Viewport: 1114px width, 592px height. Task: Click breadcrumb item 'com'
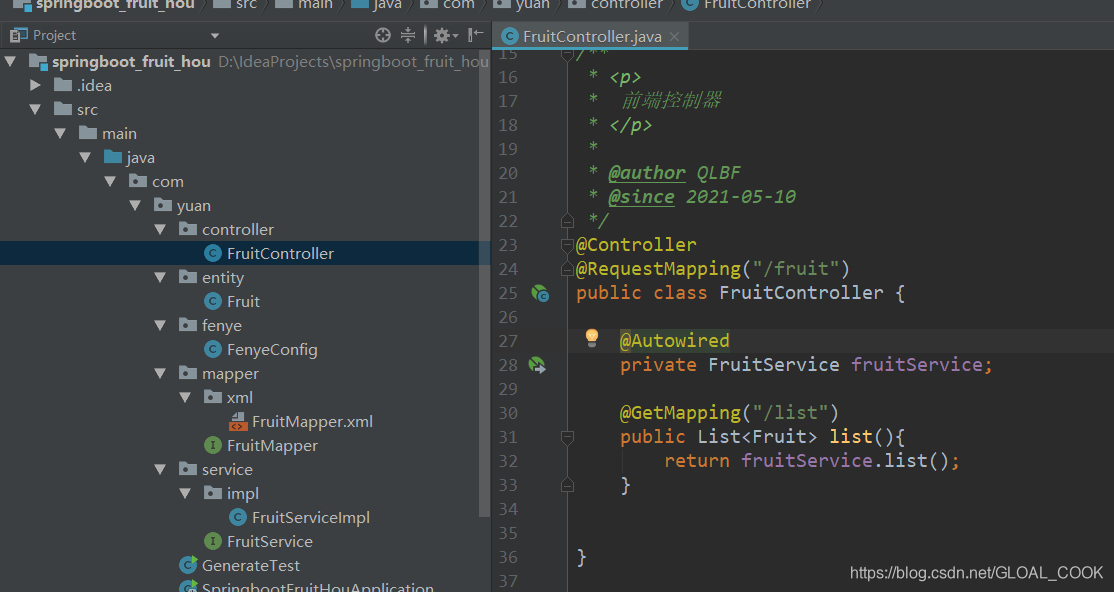pyautogui.click(x=448, y=5)
